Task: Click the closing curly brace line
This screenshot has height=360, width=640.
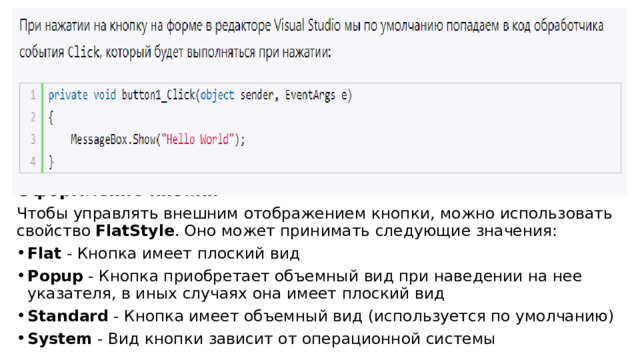Action: click(x=51, y=162)
